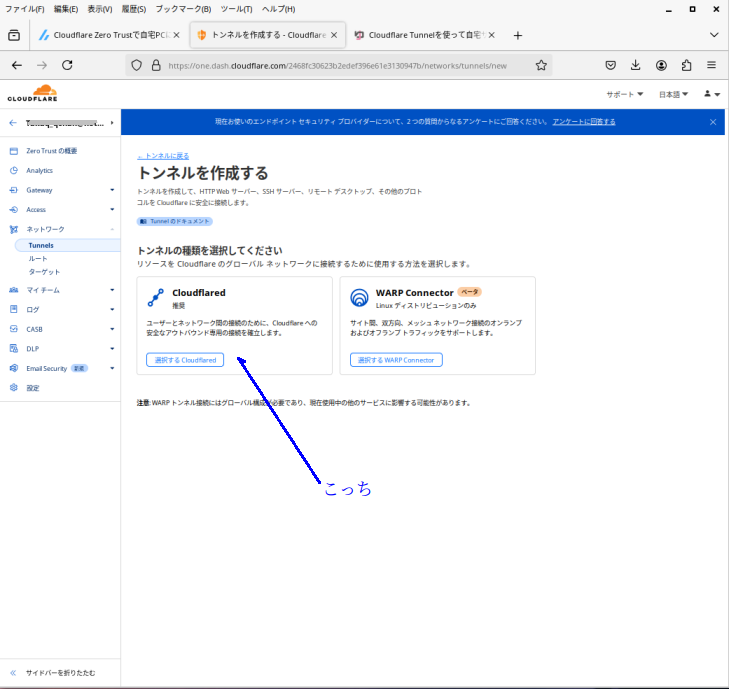729x689 pixels.
Task: Open the ブックマーク(B) menu
Action: pos(183,9)
